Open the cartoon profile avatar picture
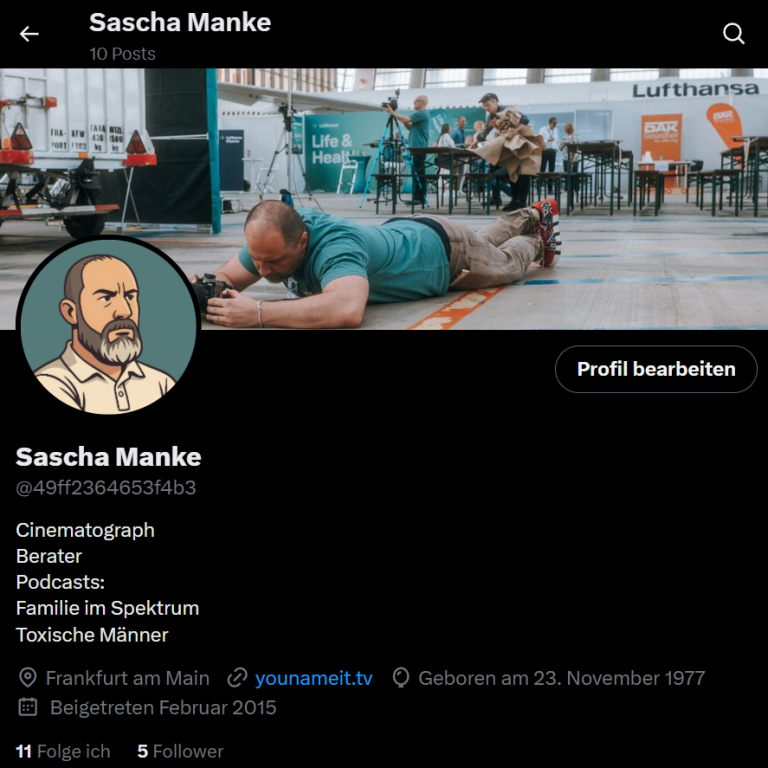Screen dimensions: 768x768 click(109, 325)
